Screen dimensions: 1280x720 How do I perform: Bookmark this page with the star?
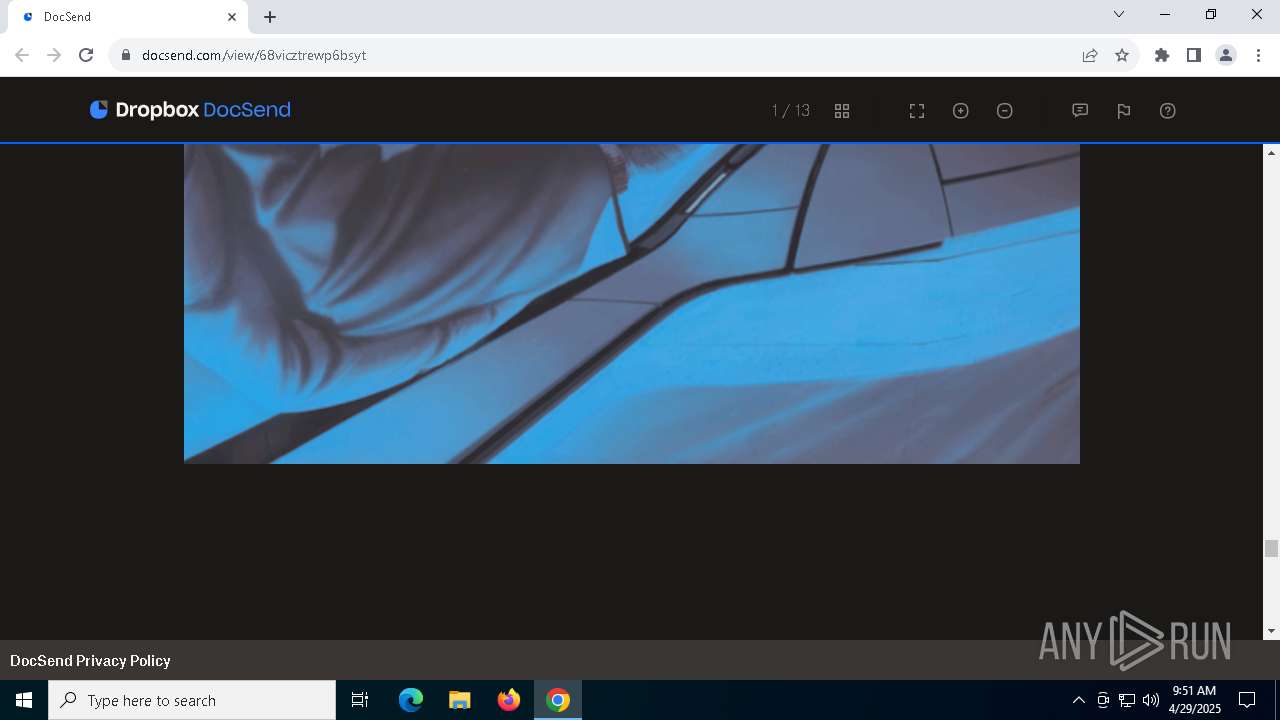pos(1122,55)
